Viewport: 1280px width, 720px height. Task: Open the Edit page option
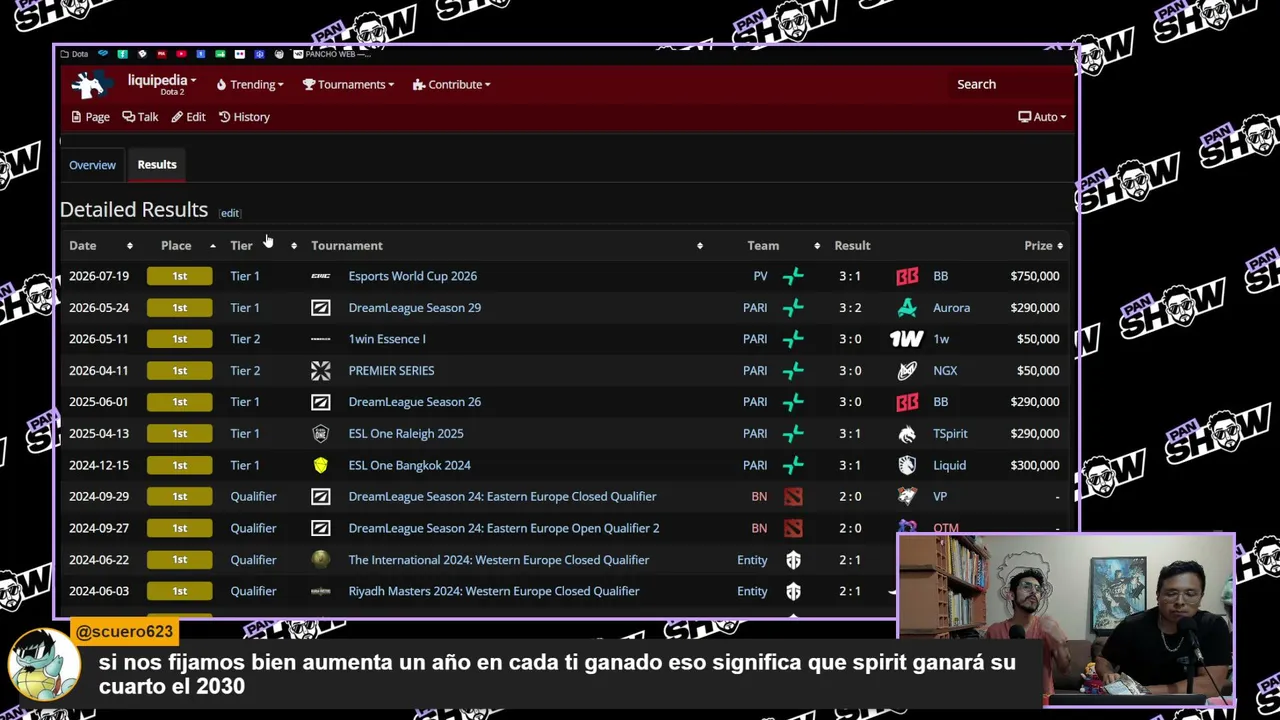pos(188,117)
